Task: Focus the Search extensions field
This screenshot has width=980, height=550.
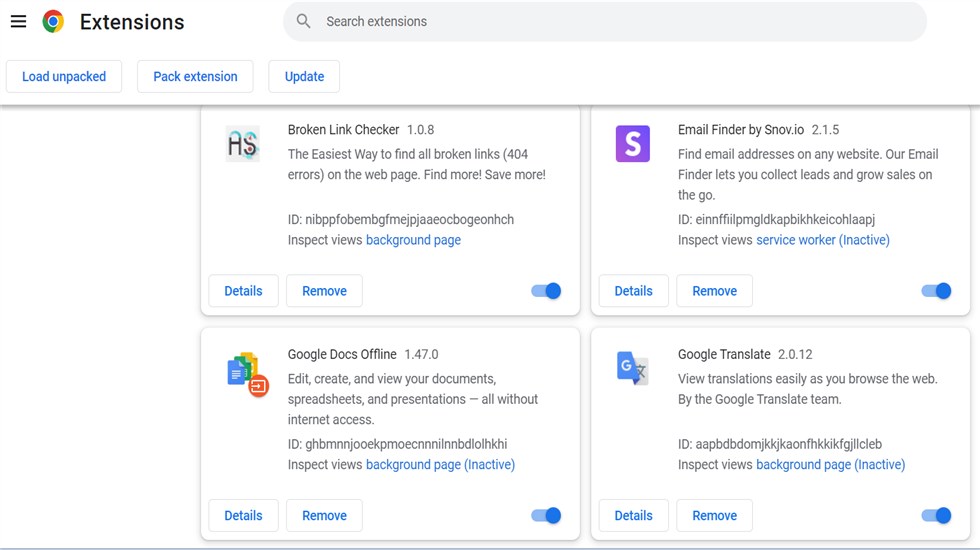Action: [x=605, y=21]
